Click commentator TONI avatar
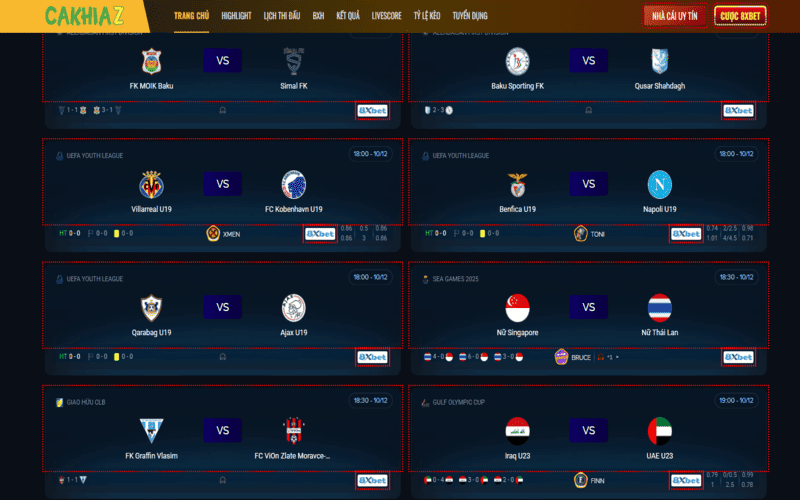 click(x=581, y=234)
